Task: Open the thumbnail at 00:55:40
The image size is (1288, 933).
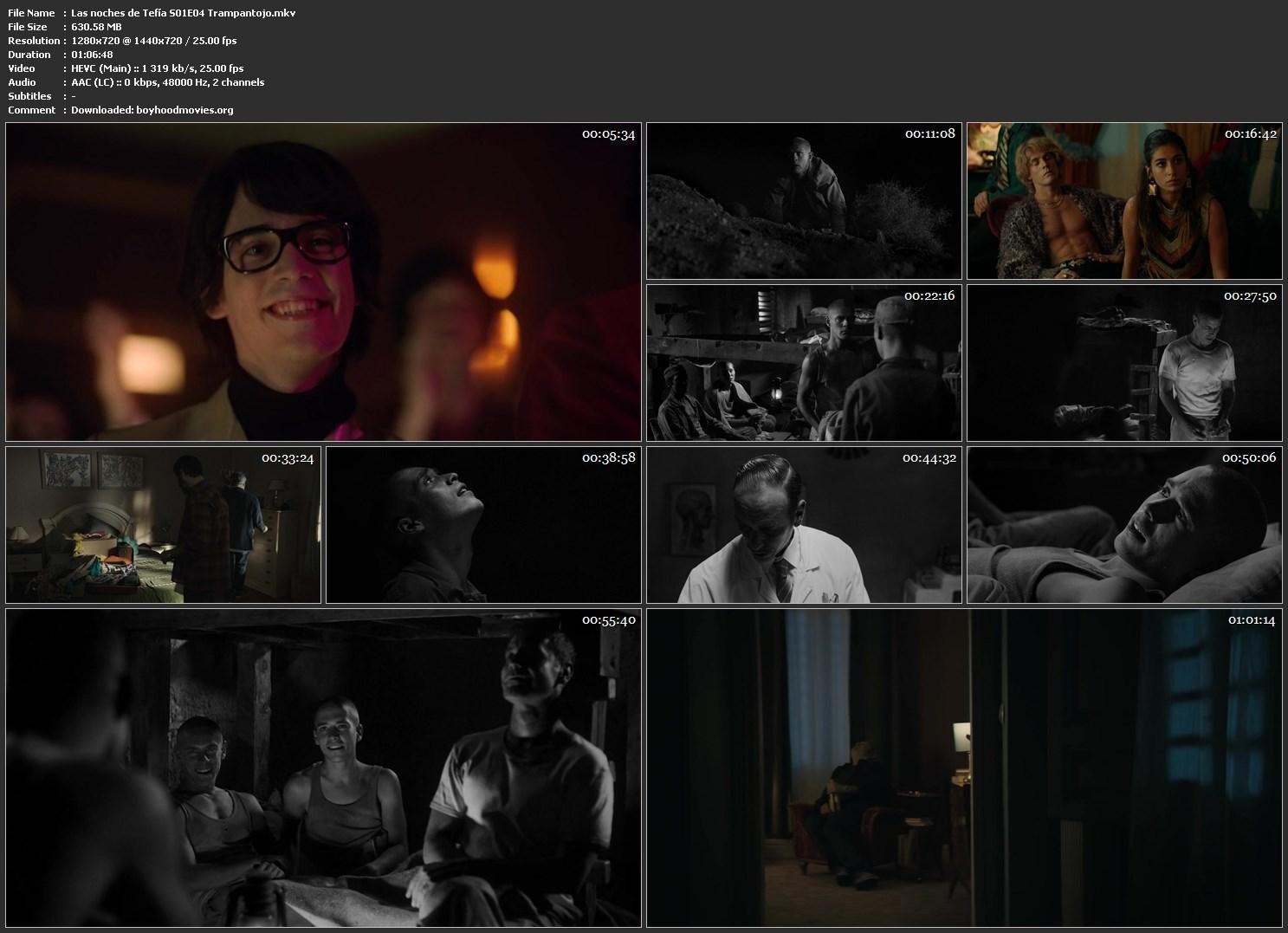Action: coord(323,768)
